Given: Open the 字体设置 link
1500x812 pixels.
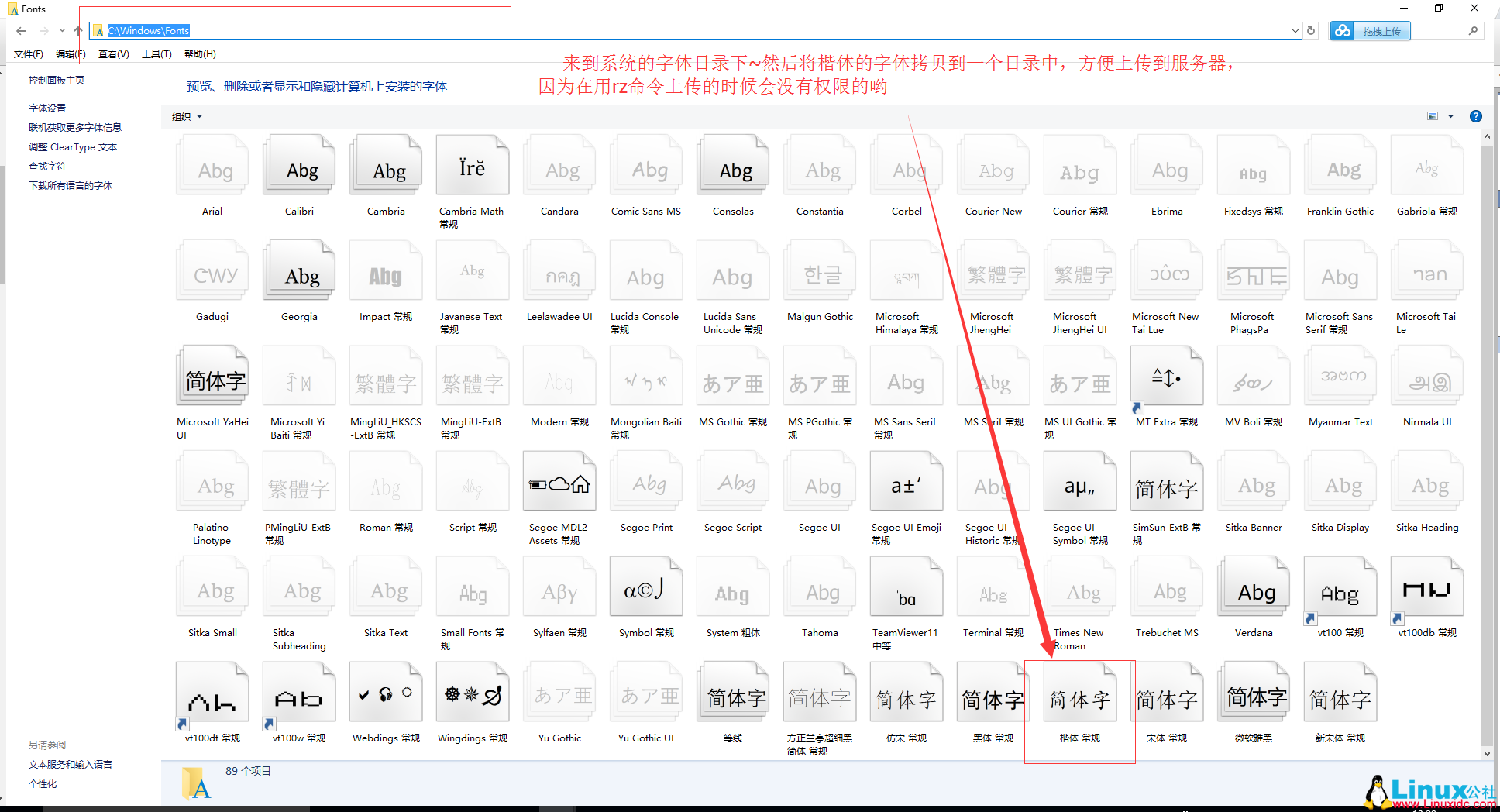Looking at the screenshot, I should [x=47, y=108].
